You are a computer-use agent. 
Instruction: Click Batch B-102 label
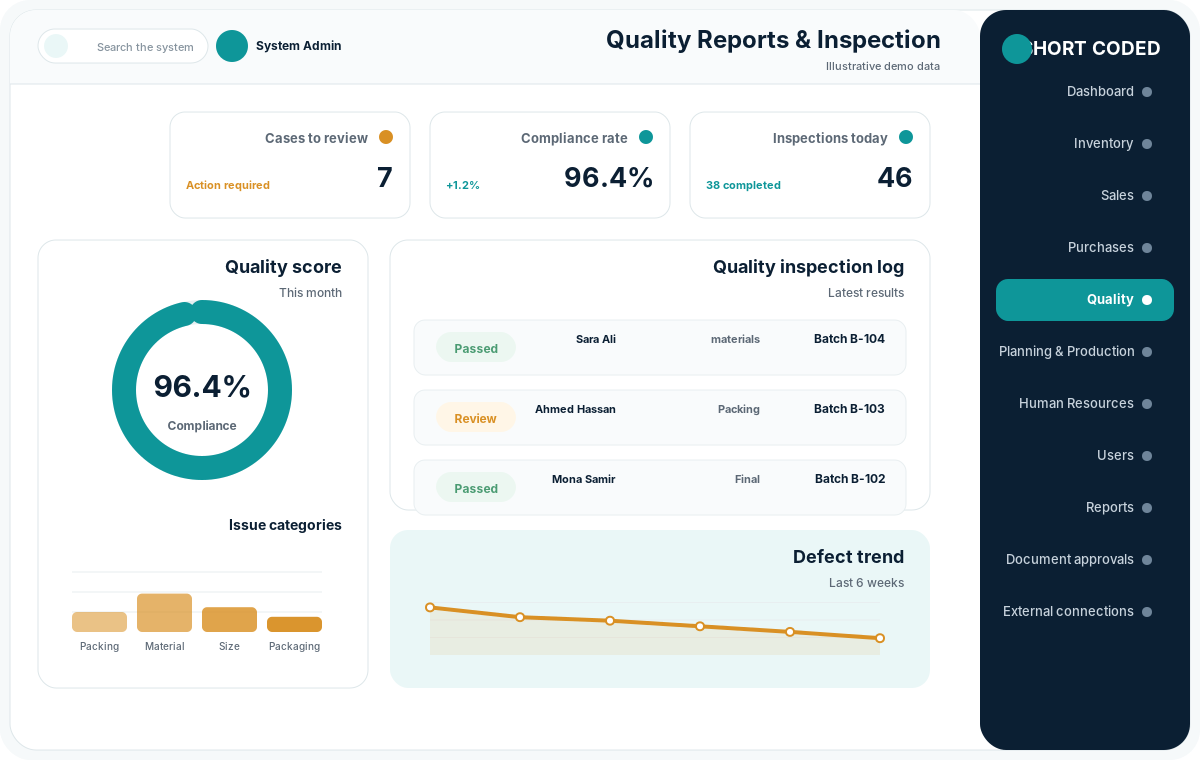850,479
